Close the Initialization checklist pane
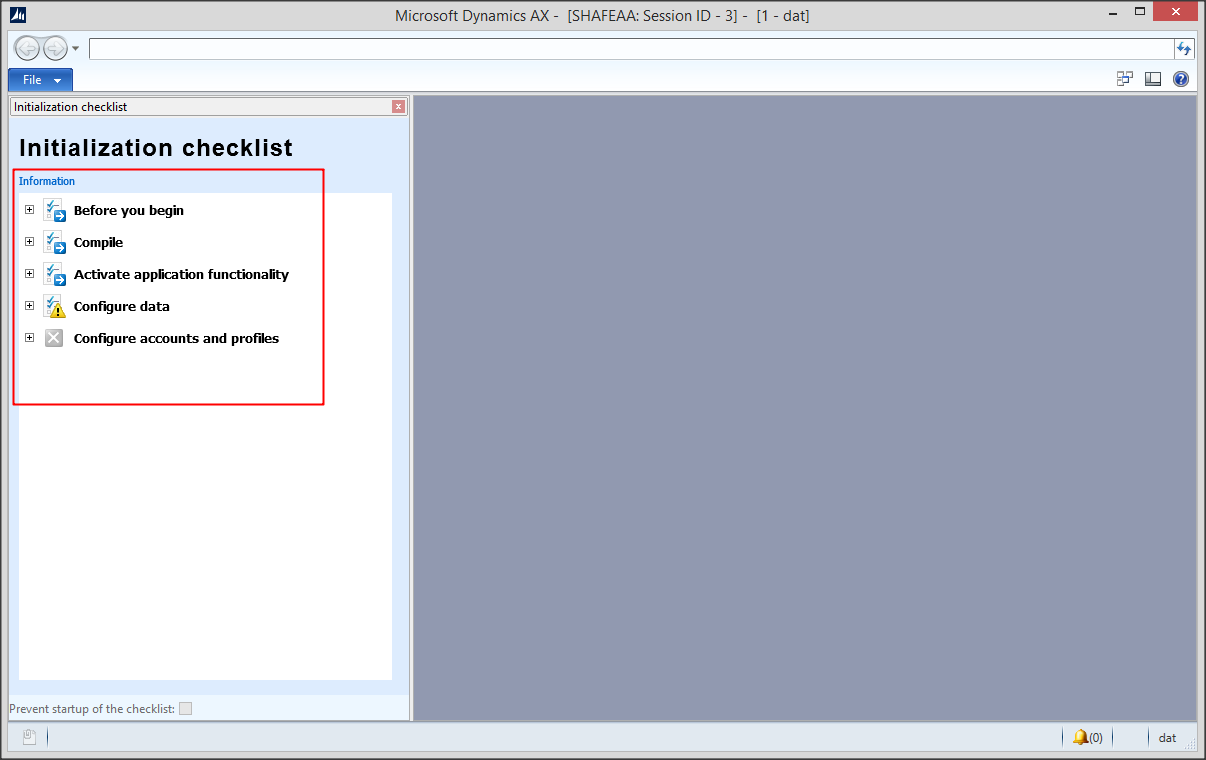Image resolution: width=1206 pixels, height=760 pixels. pos(399,107)
